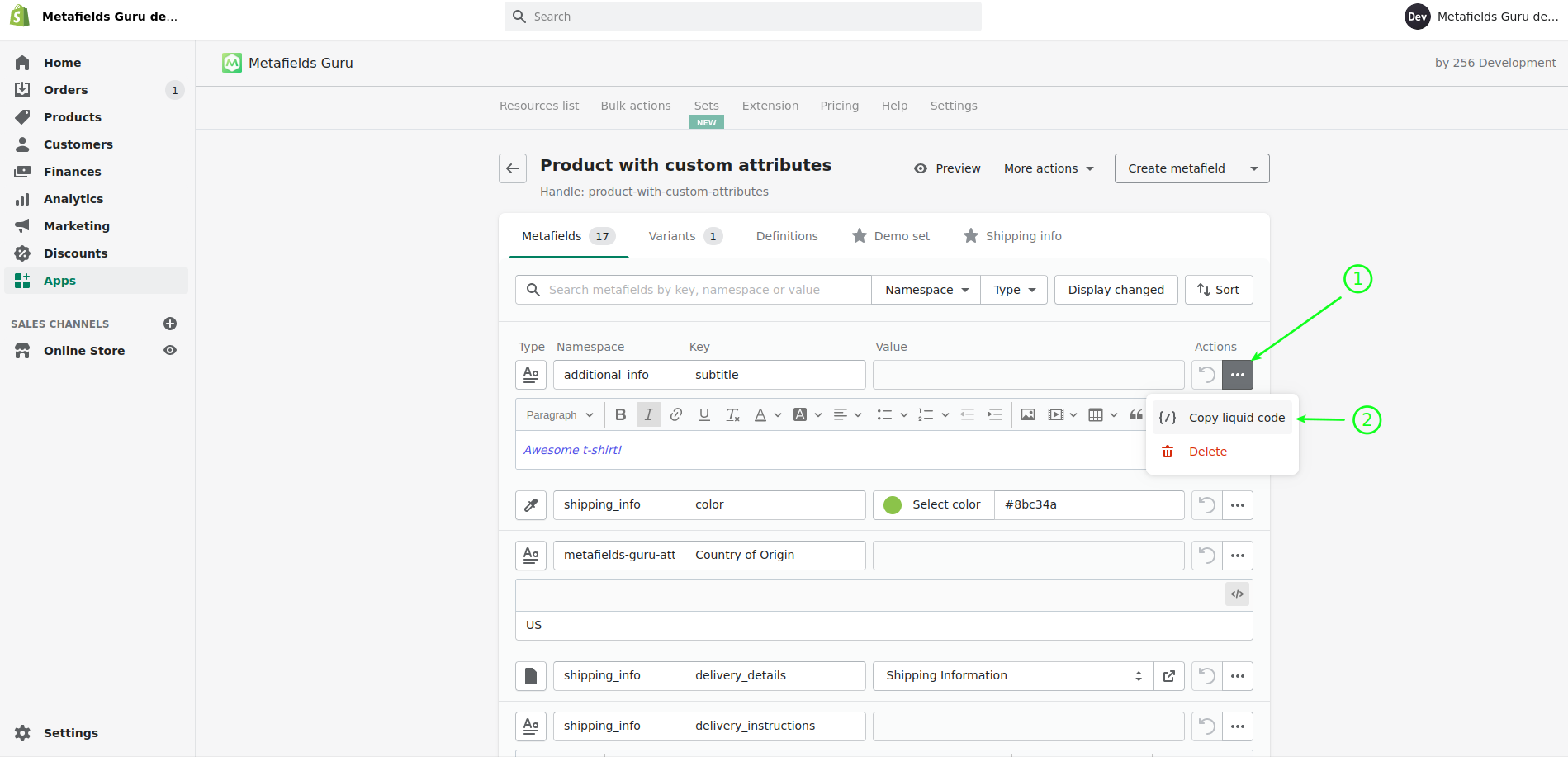
Task: Go back with the arrow button
Action: pyautogui.click(x=513, y=168)
